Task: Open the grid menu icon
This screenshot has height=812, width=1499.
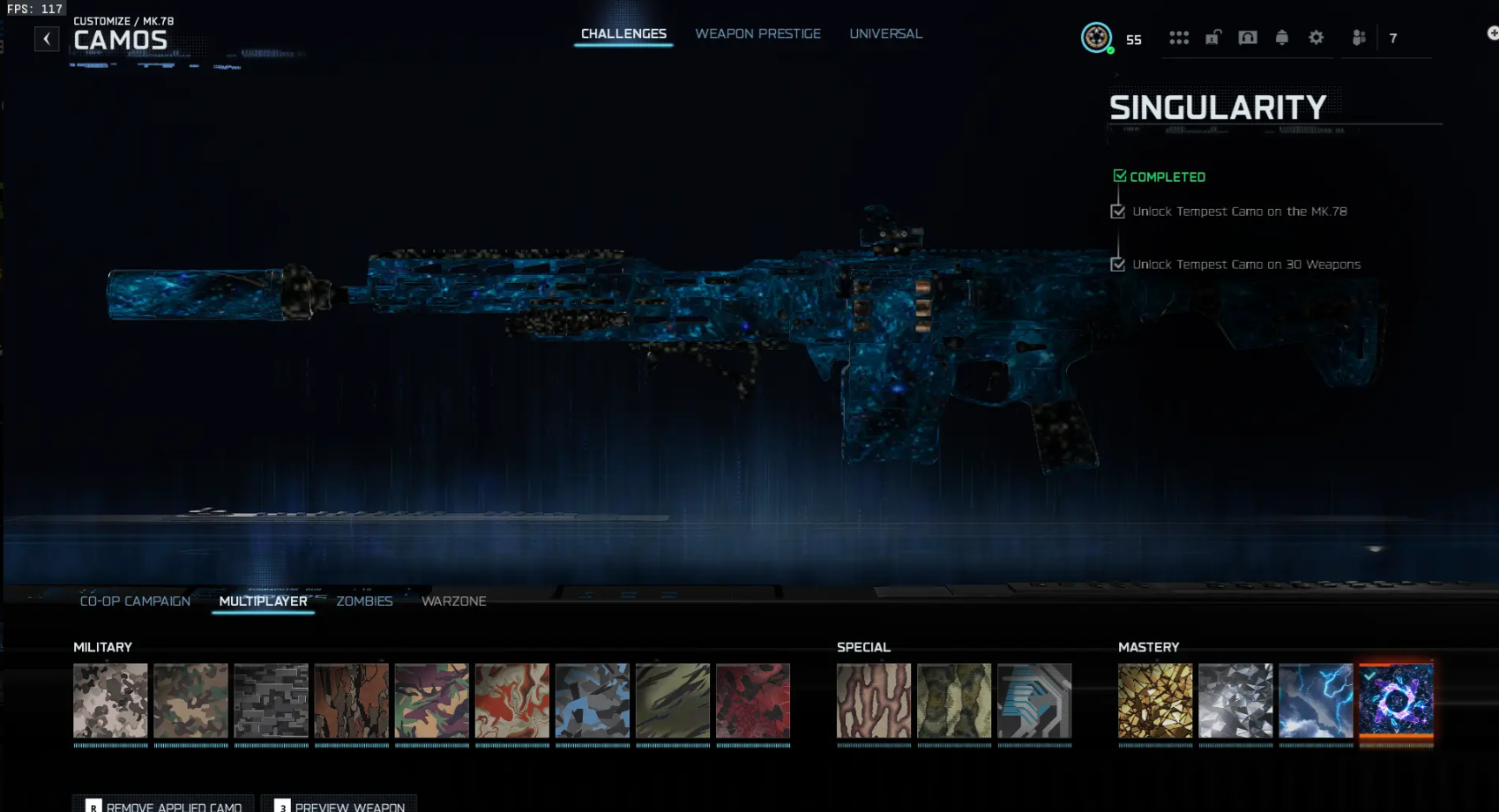Action: 1179,38
